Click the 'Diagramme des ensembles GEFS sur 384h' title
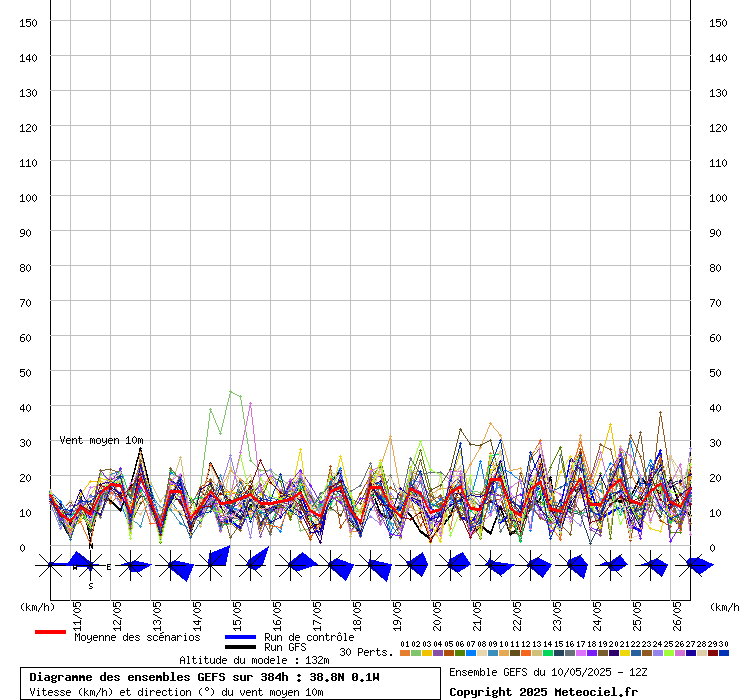This screenshot has height=700, width=740. [x=158, y=677]
